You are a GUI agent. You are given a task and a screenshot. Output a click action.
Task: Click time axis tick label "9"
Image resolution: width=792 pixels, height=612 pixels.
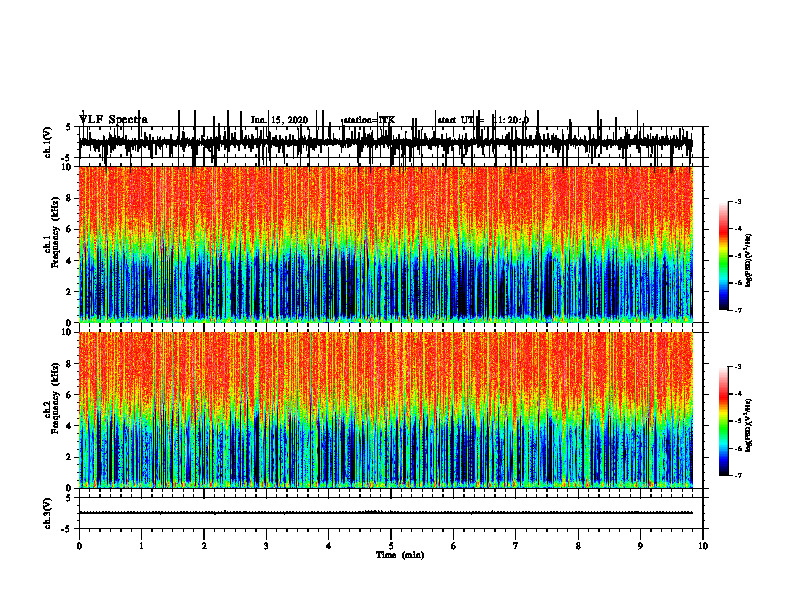640,546
